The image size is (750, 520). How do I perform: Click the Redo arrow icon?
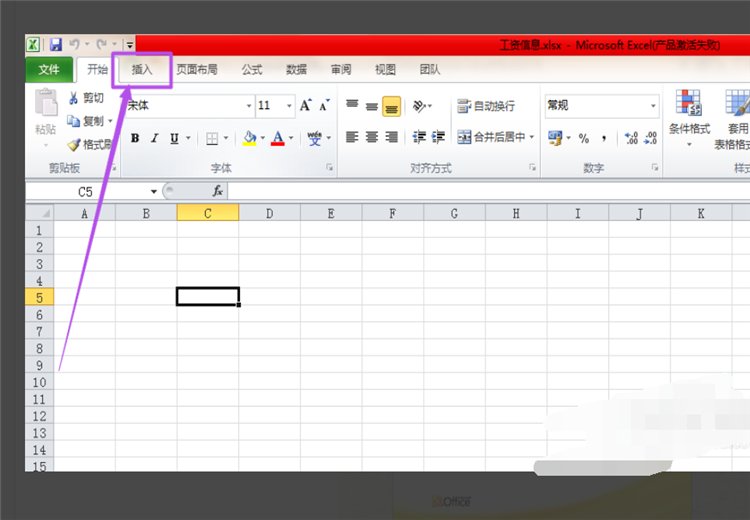click(x=101, y=44)
